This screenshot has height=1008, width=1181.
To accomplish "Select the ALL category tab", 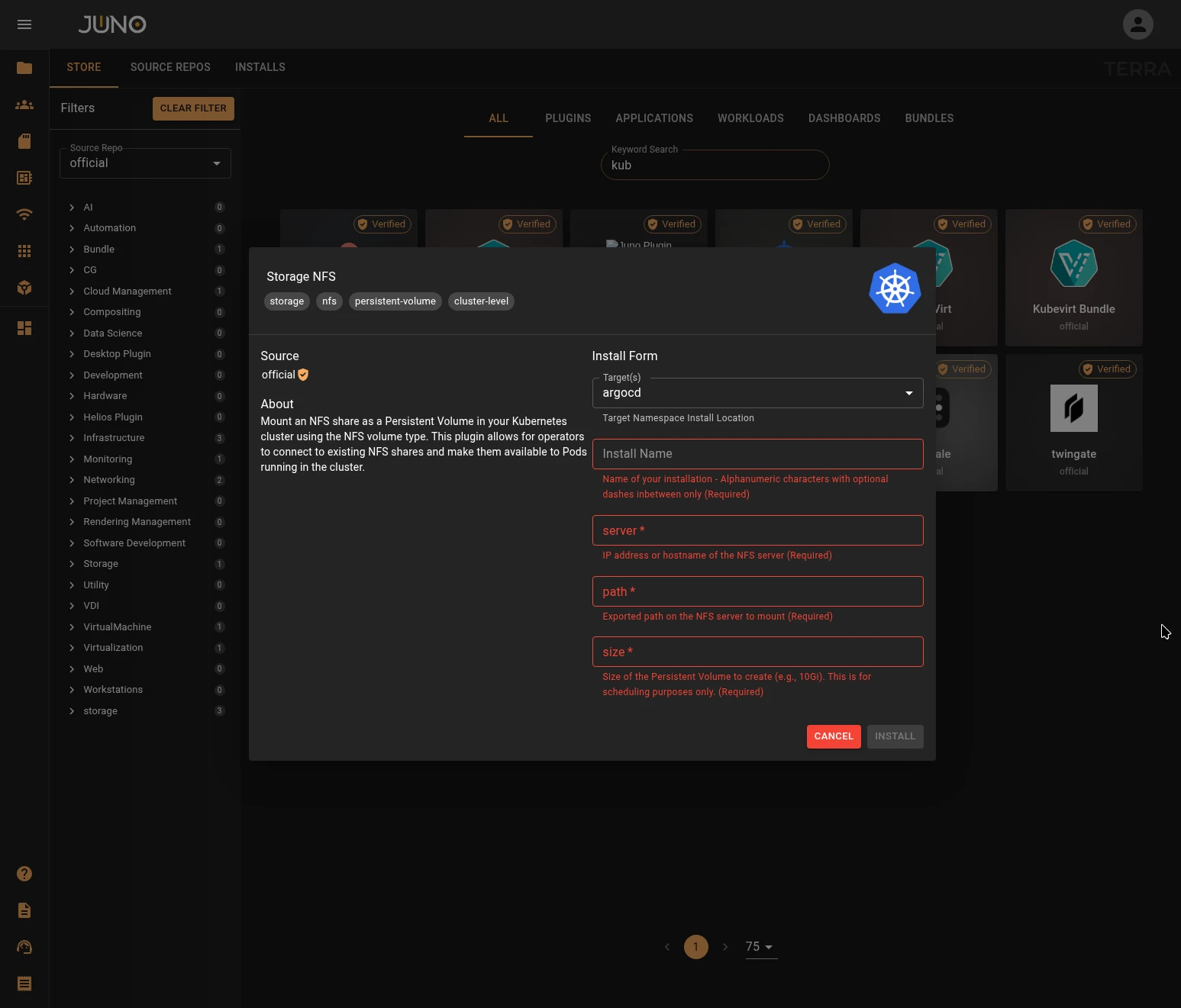I will (x=499, y=118).
